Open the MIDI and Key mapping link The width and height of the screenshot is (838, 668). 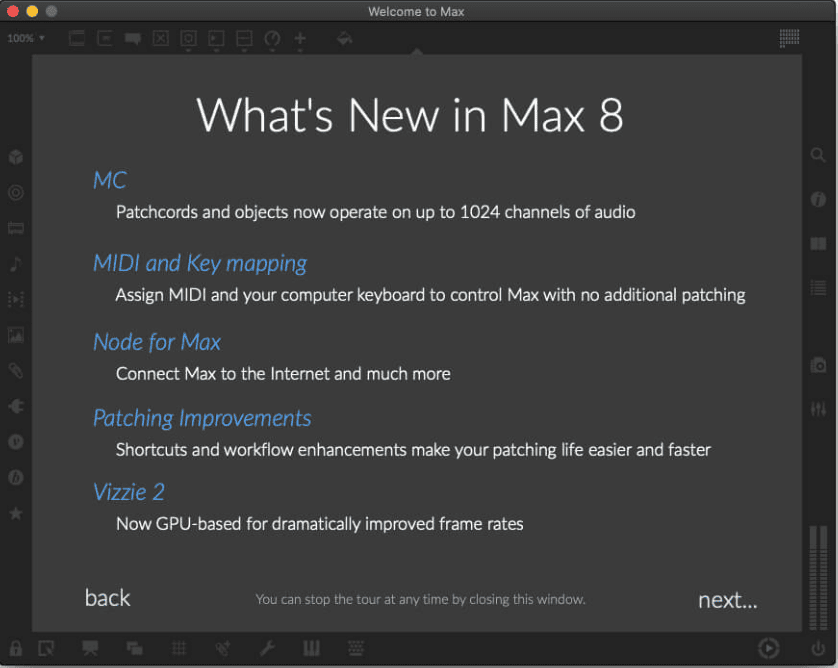click(x=200, y=263)
